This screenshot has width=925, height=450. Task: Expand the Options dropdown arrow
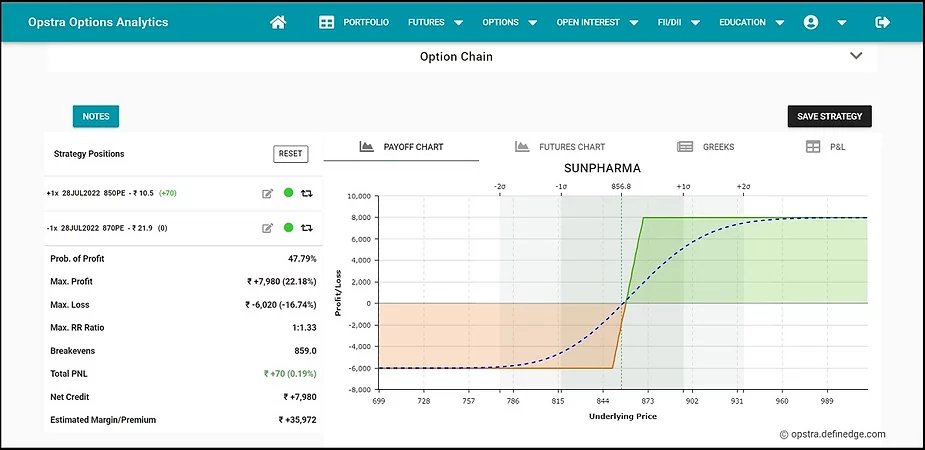pos(533,23)
